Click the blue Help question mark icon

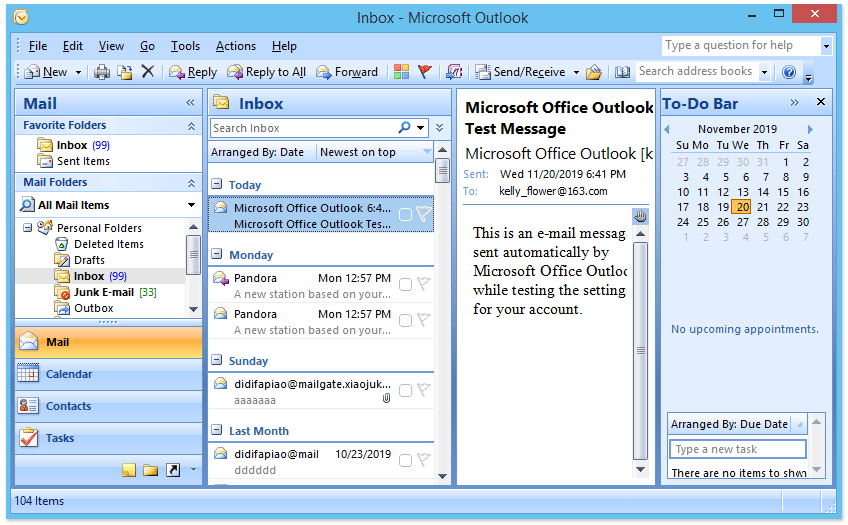click(x=789, y=72)
